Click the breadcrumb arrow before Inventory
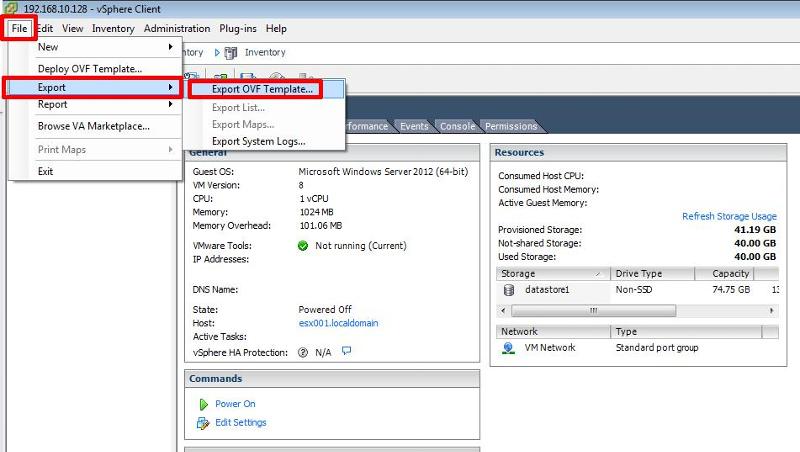The height and width of the screenshot is (452, 800). coord(217,53)
